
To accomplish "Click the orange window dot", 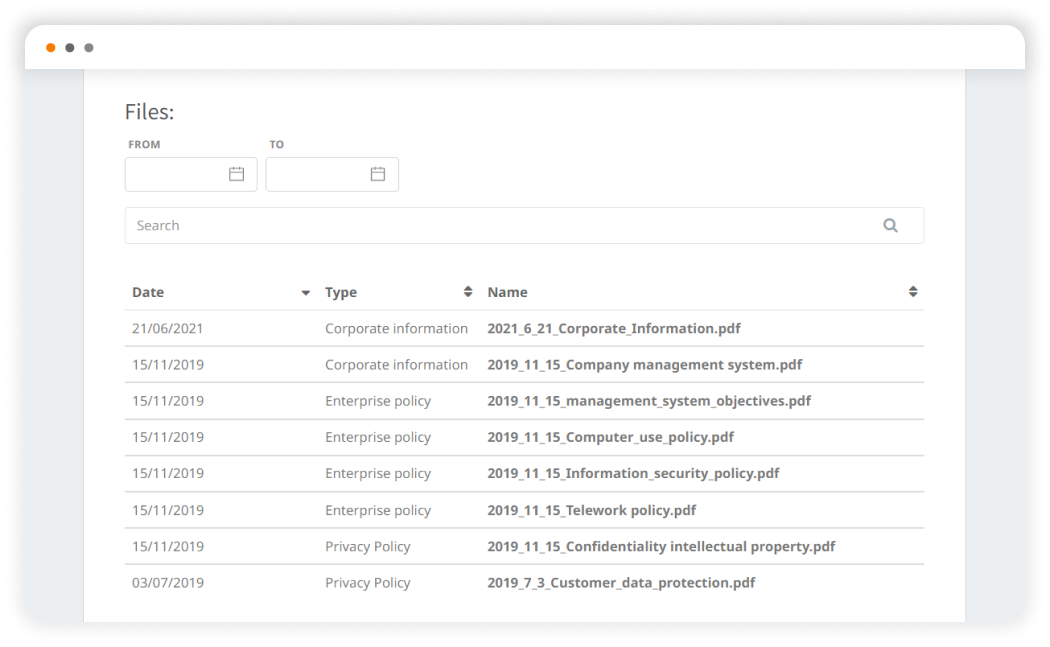I will 51,48.
